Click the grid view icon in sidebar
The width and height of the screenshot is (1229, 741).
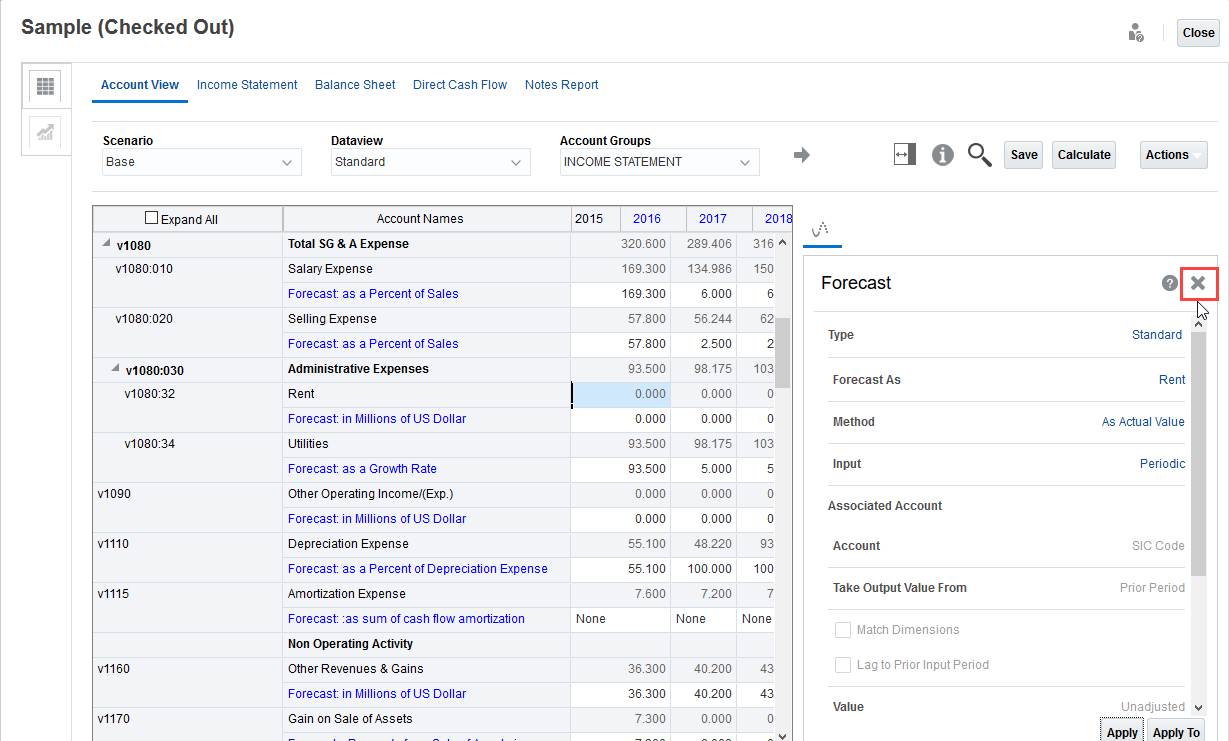(45, 86)
